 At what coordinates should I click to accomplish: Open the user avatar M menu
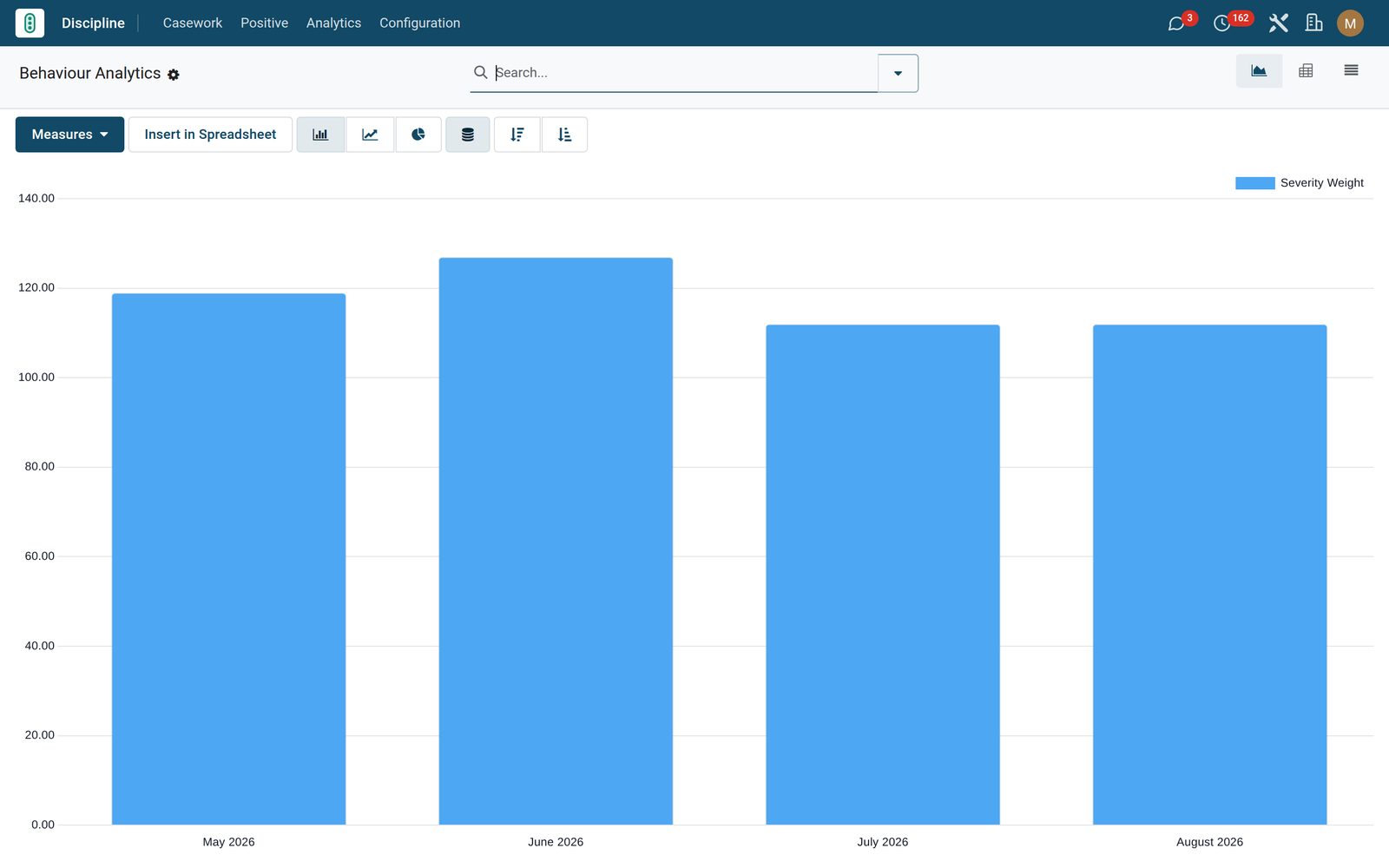click(1350, 23)
